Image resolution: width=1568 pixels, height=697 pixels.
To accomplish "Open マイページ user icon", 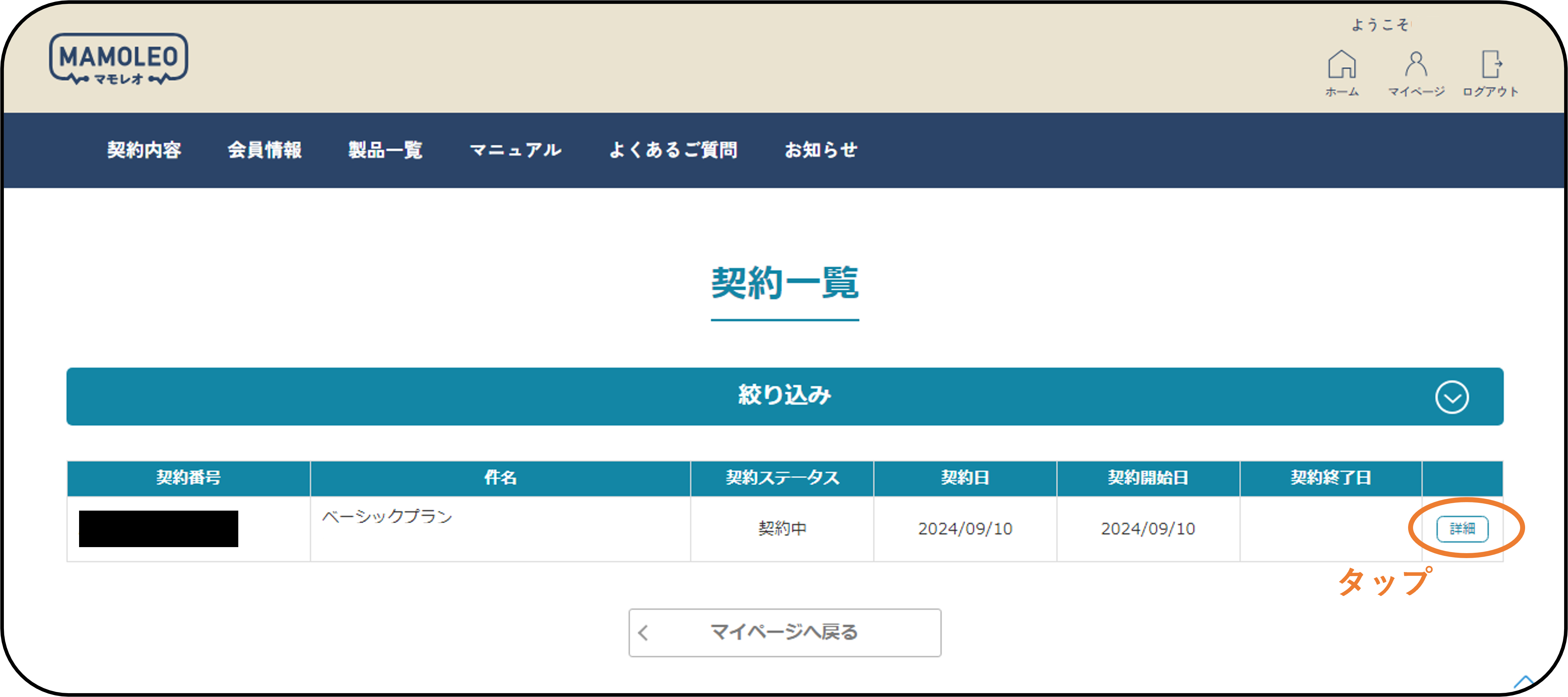I will [1416, 73].
